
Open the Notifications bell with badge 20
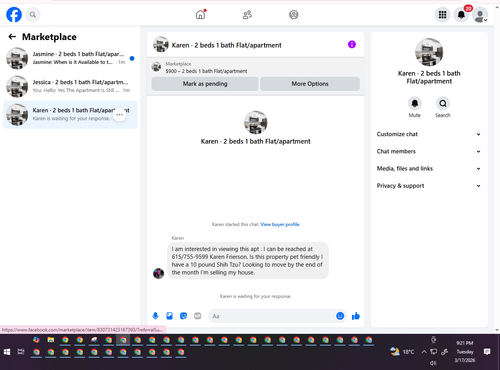(461, 15)
